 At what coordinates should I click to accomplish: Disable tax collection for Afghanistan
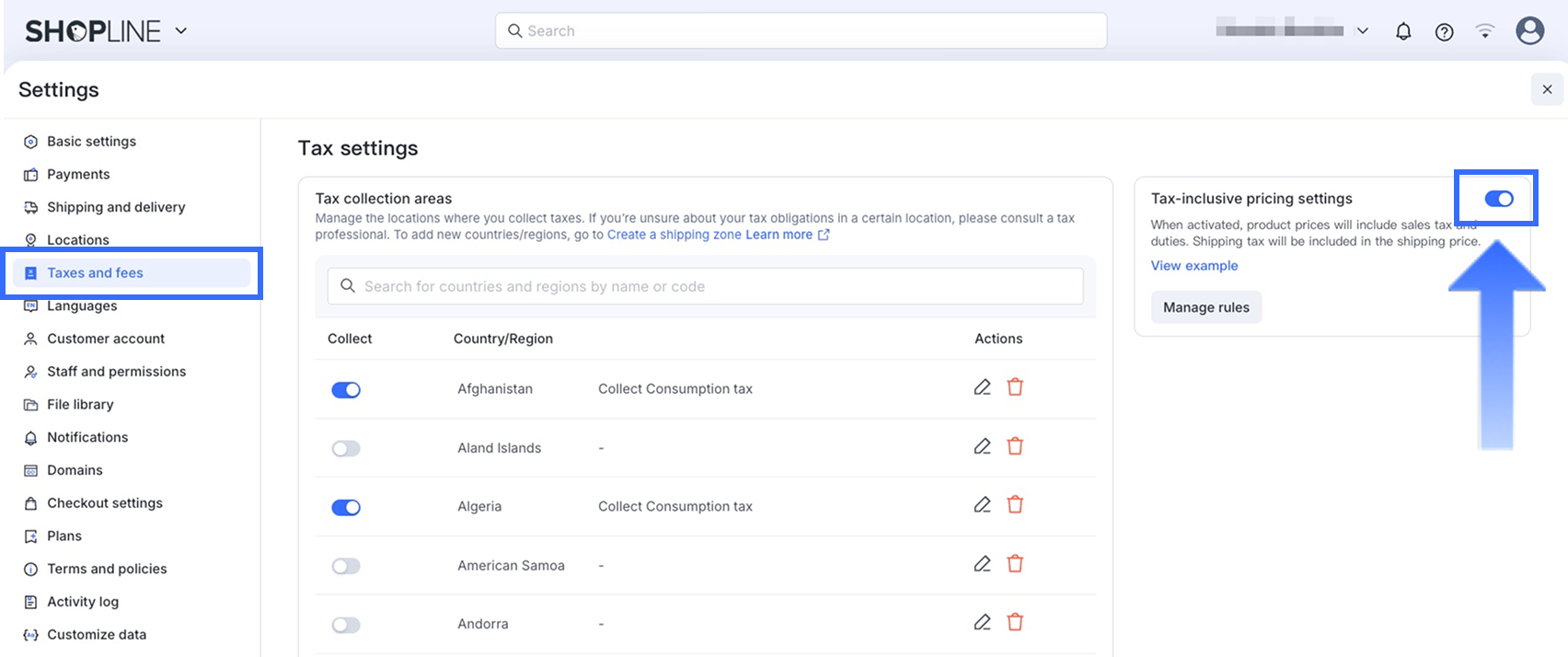click(x=346, y=390)
